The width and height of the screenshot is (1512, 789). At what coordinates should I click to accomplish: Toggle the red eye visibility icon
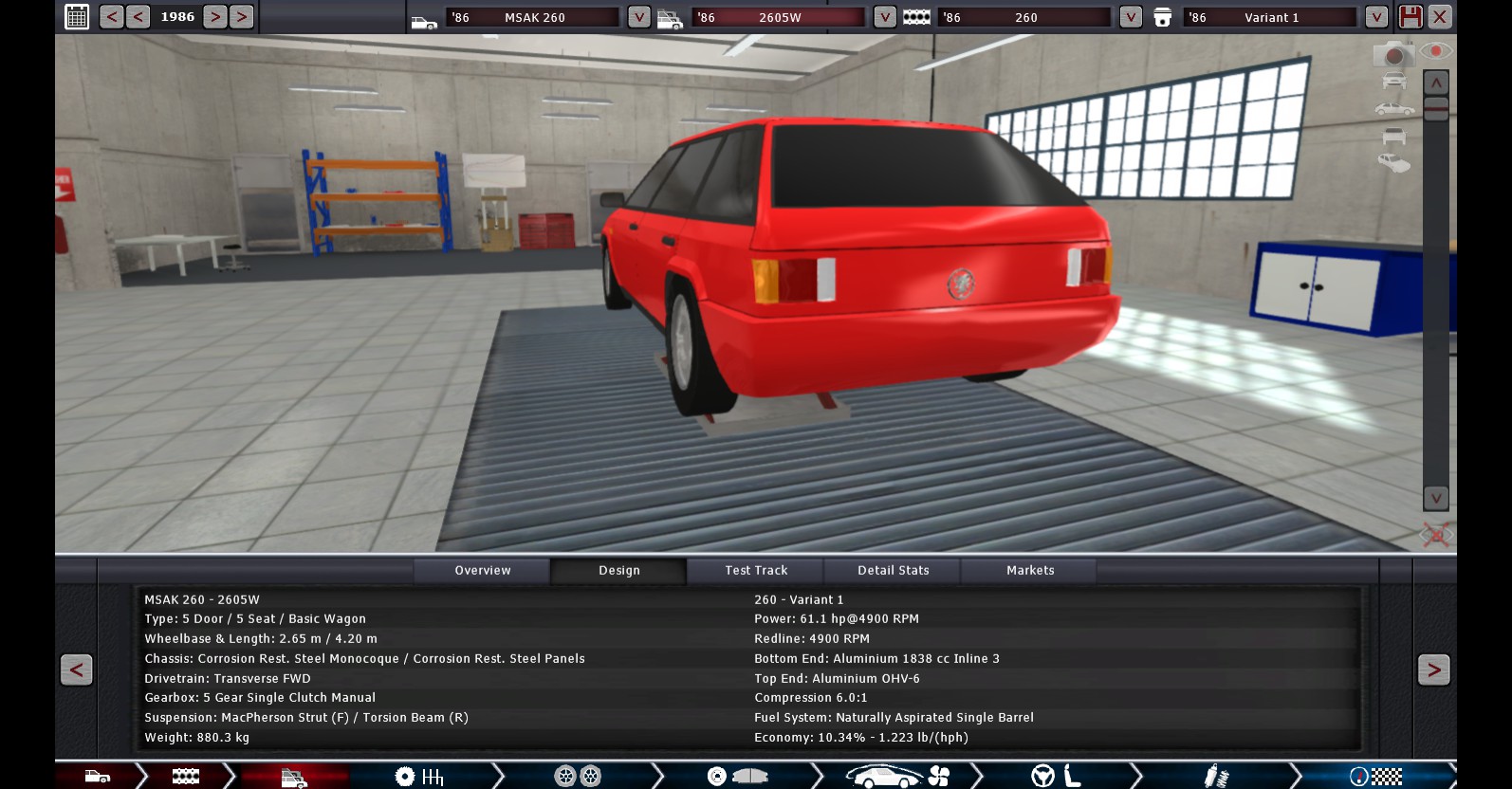1436,51
